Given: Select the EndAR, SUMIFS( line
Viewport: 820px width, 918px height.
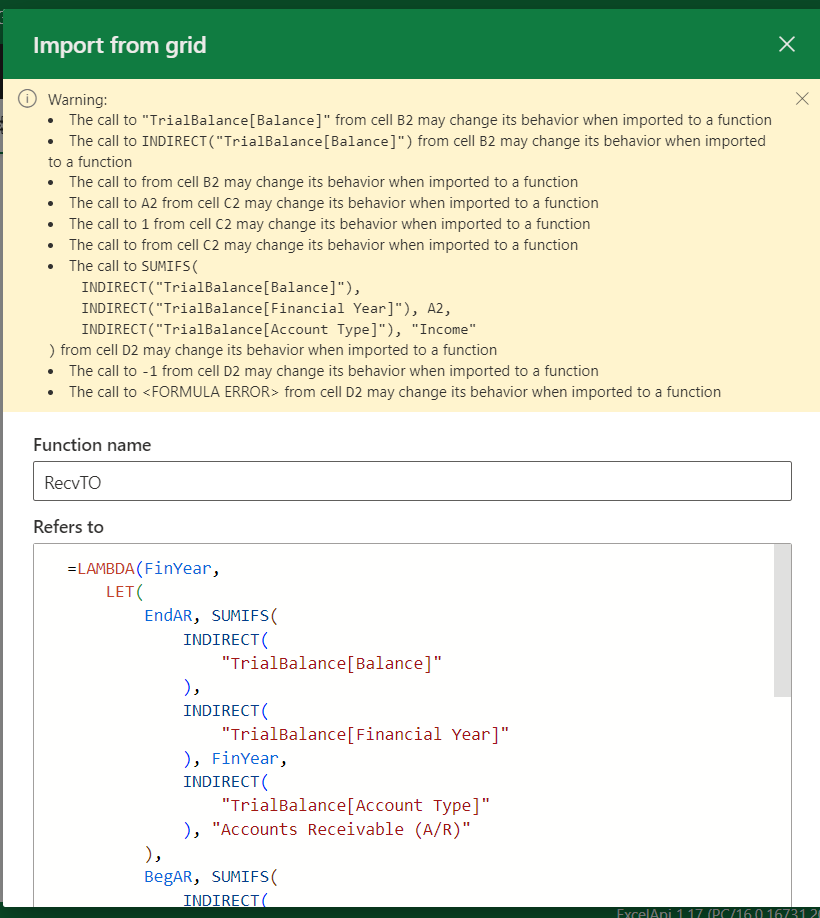Looking at the screenshot, I should point(211,616).
